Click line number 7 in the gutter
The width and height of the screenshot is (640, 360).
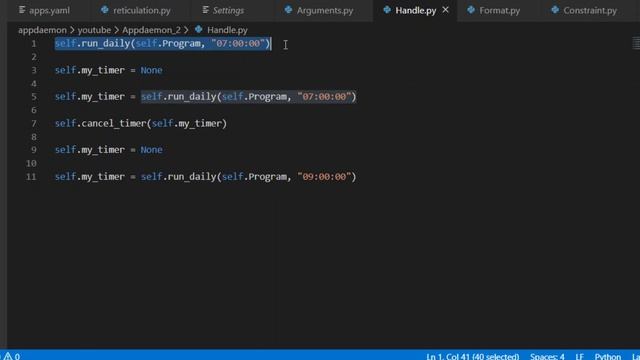(34, 123)
